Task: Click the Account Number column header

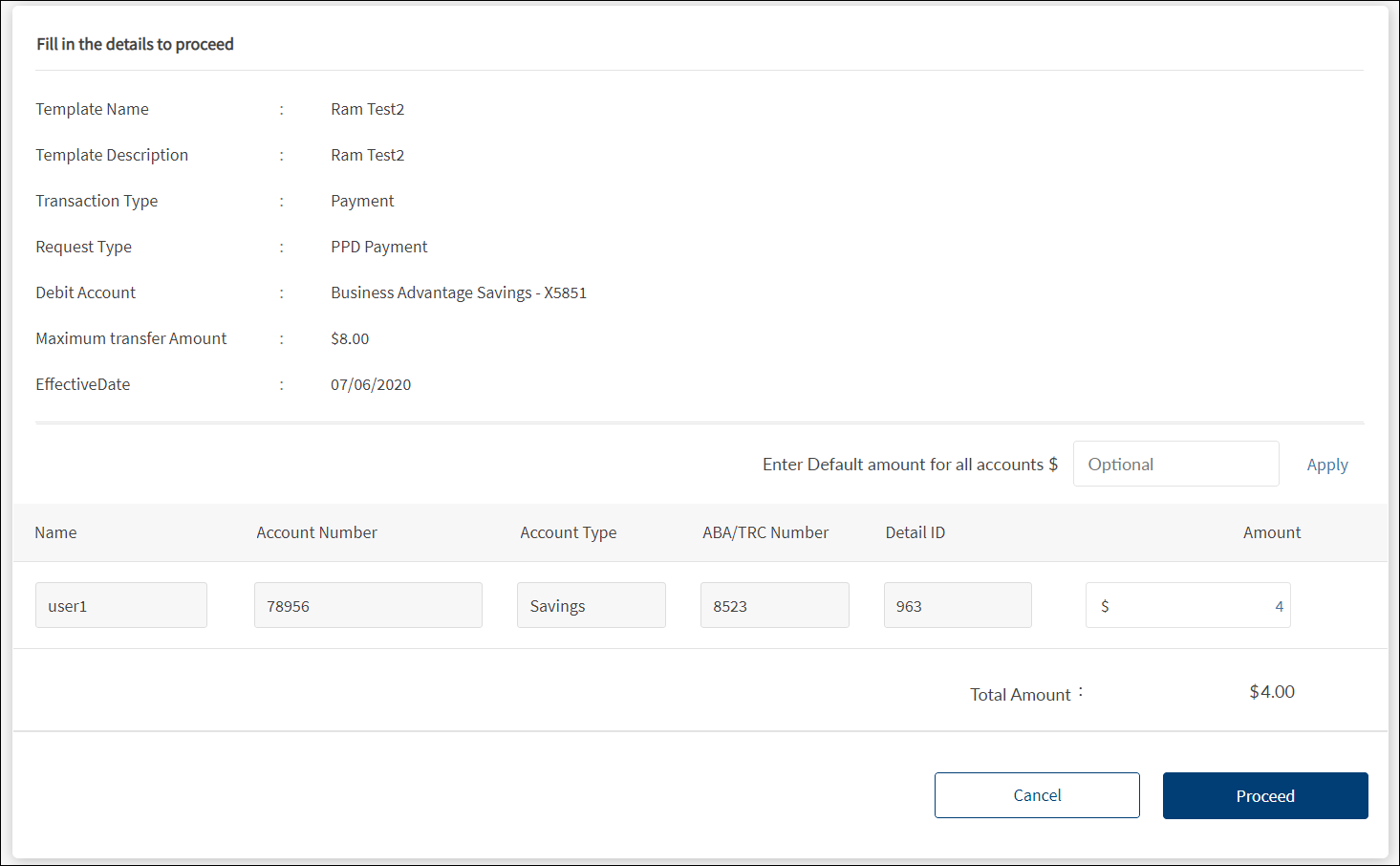Action: 316,532
